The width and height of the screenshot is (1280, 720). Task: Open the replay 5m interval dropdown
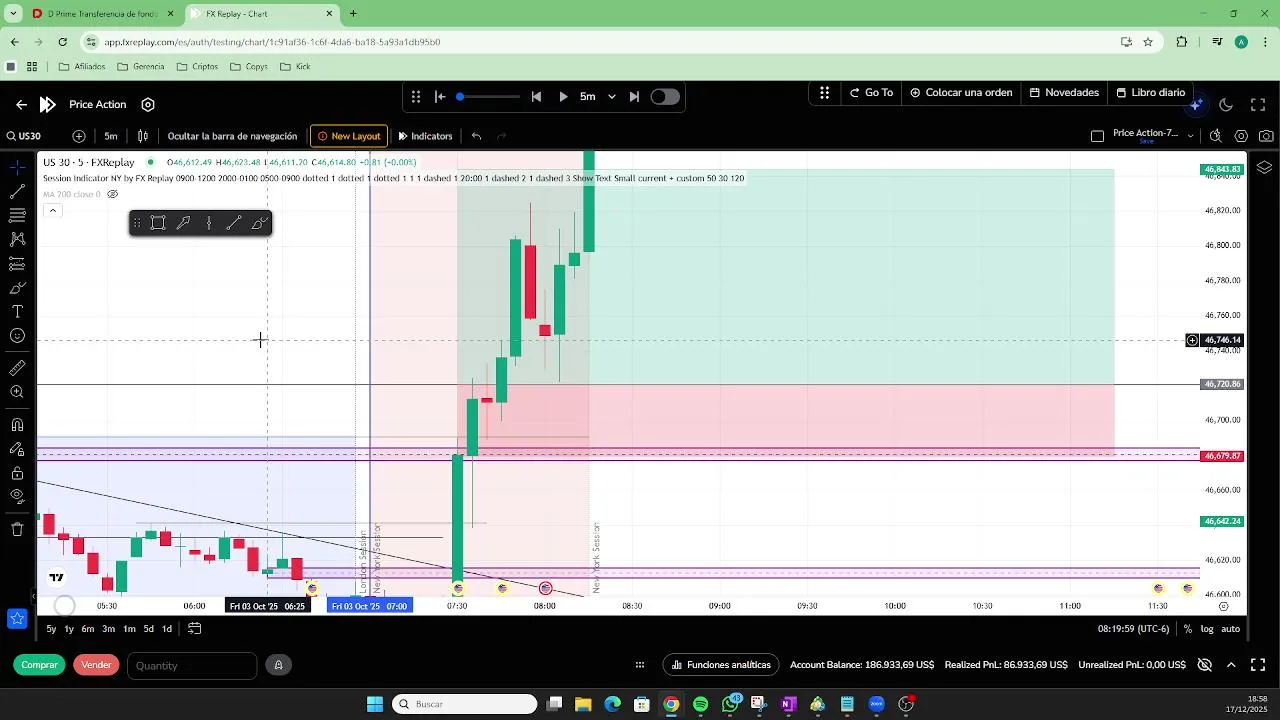[x=598, y=97]
